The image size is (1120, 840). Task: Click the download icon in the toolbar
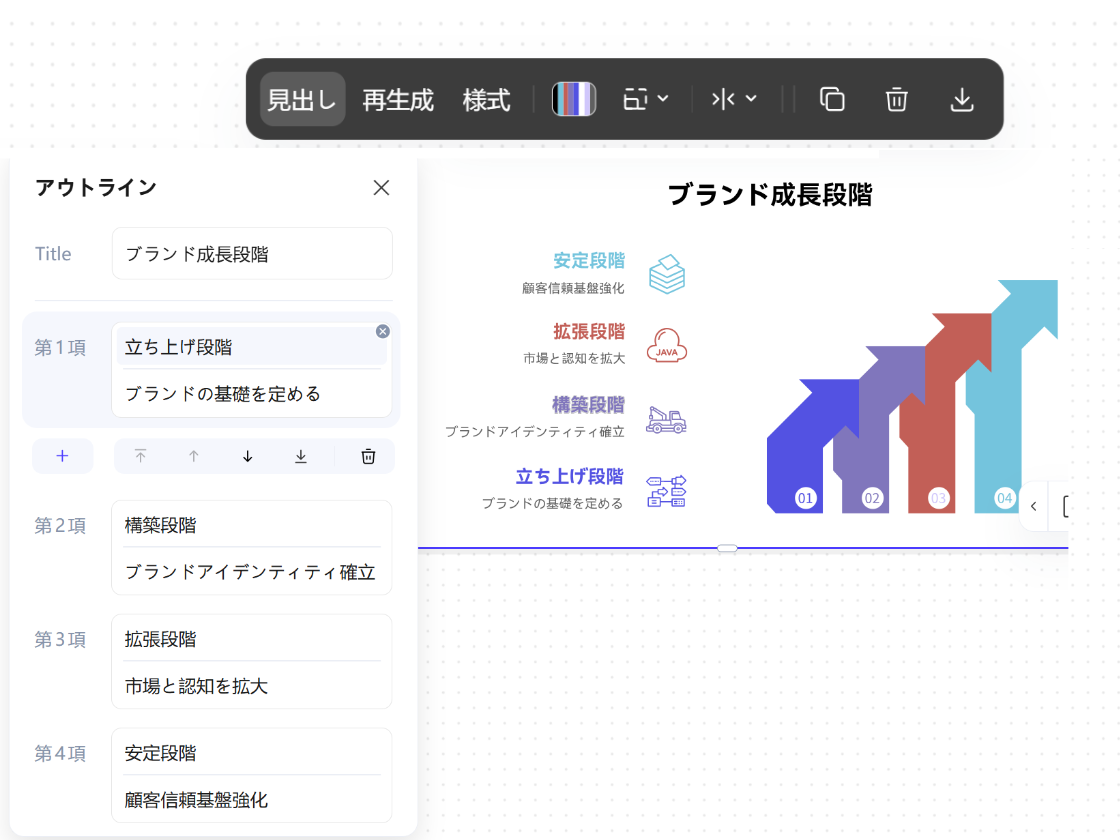(961, 99)
